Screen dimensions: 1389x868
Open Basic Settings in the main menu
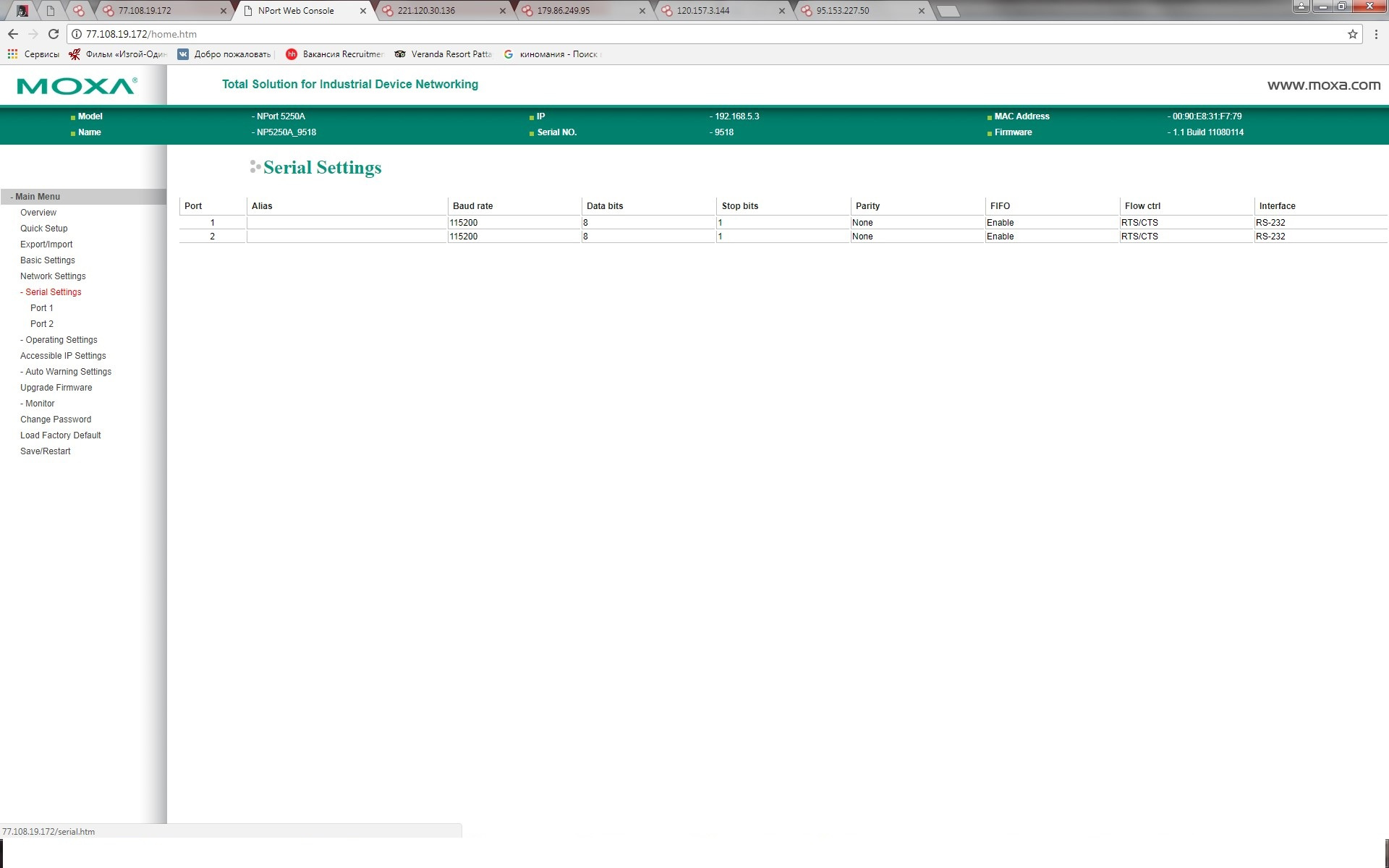pyautogui.click(x=48, y=260)
